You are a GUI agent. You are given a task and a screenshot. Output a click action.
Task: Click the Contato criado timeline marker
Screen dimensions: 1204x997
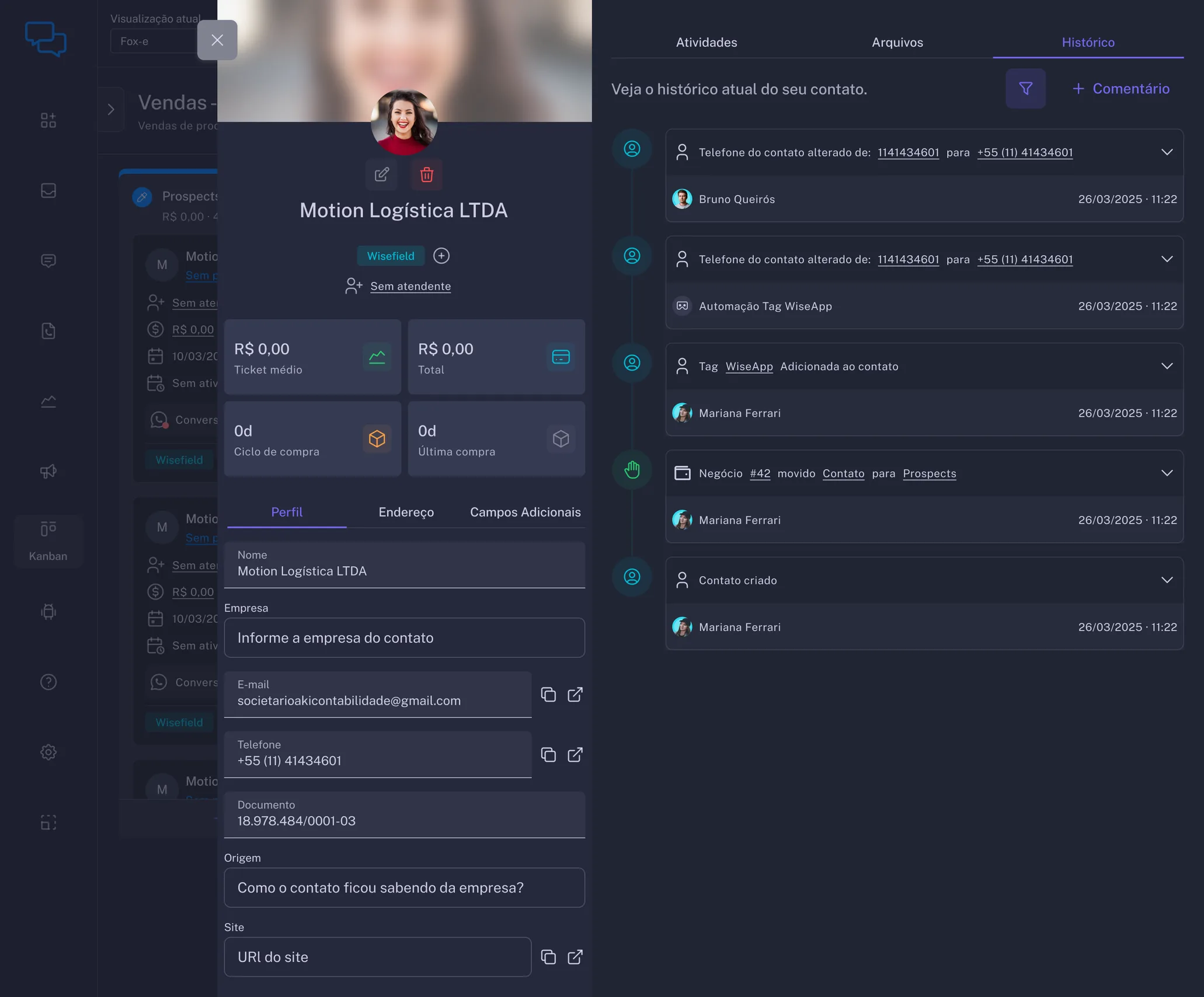pyautogui.click(x=632, y=577)
